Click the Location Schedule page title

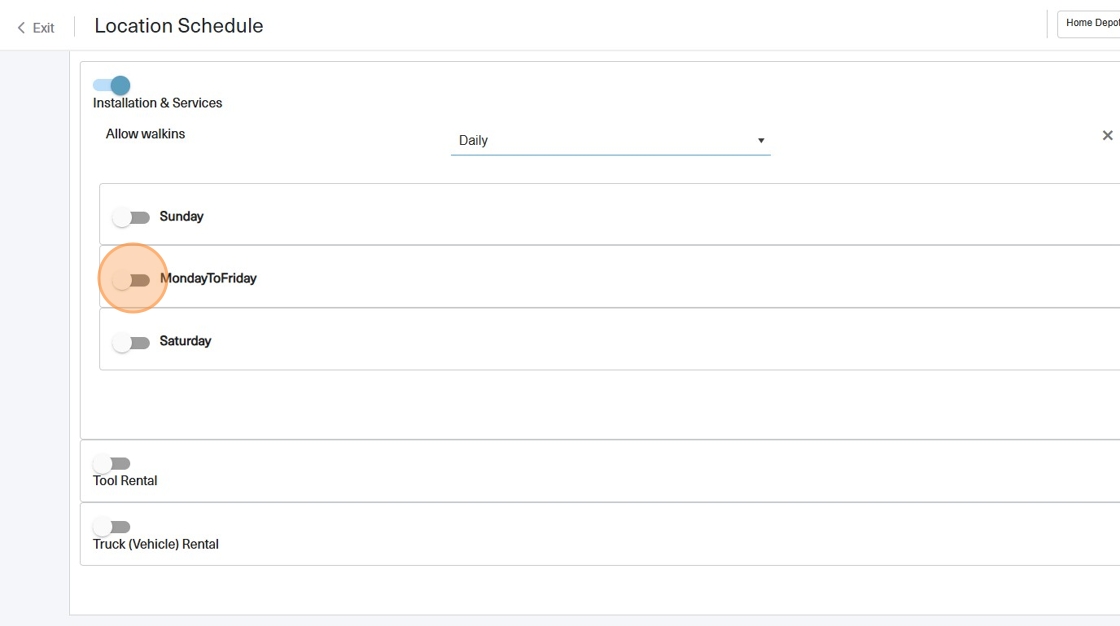[x=179, y=26]
